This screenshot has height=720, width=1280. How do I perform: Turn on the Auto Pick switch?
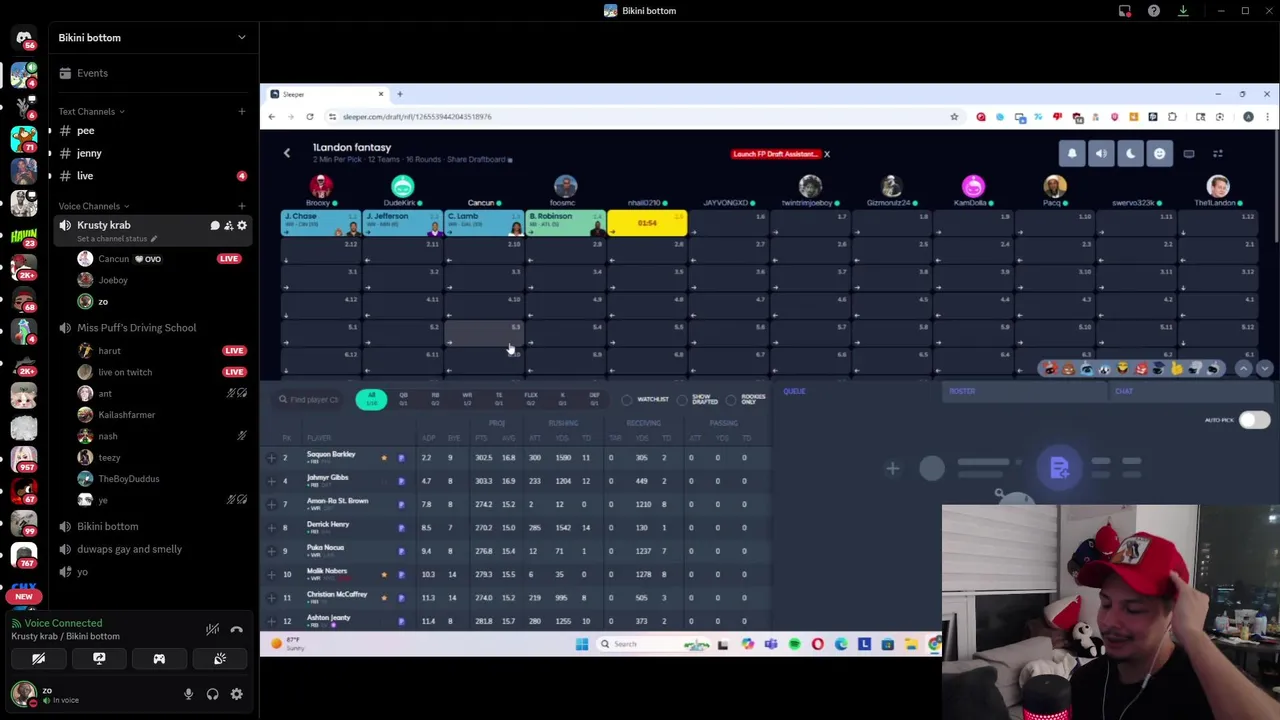[x=1254, y=420]
